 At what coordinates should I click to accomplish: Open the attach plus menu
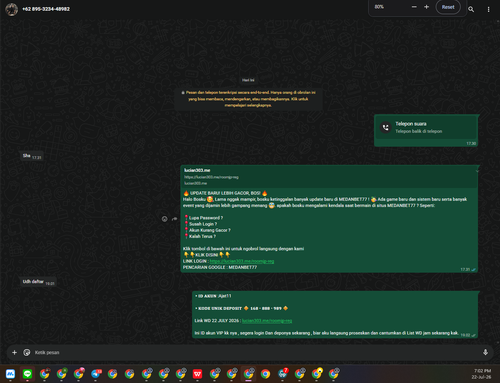14,352
